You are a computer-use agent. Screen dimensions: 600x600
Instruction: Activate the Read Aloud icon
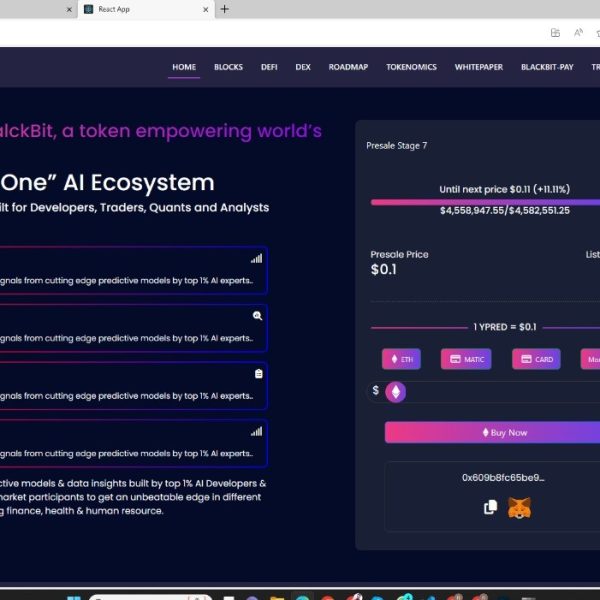tap(578, 33)
